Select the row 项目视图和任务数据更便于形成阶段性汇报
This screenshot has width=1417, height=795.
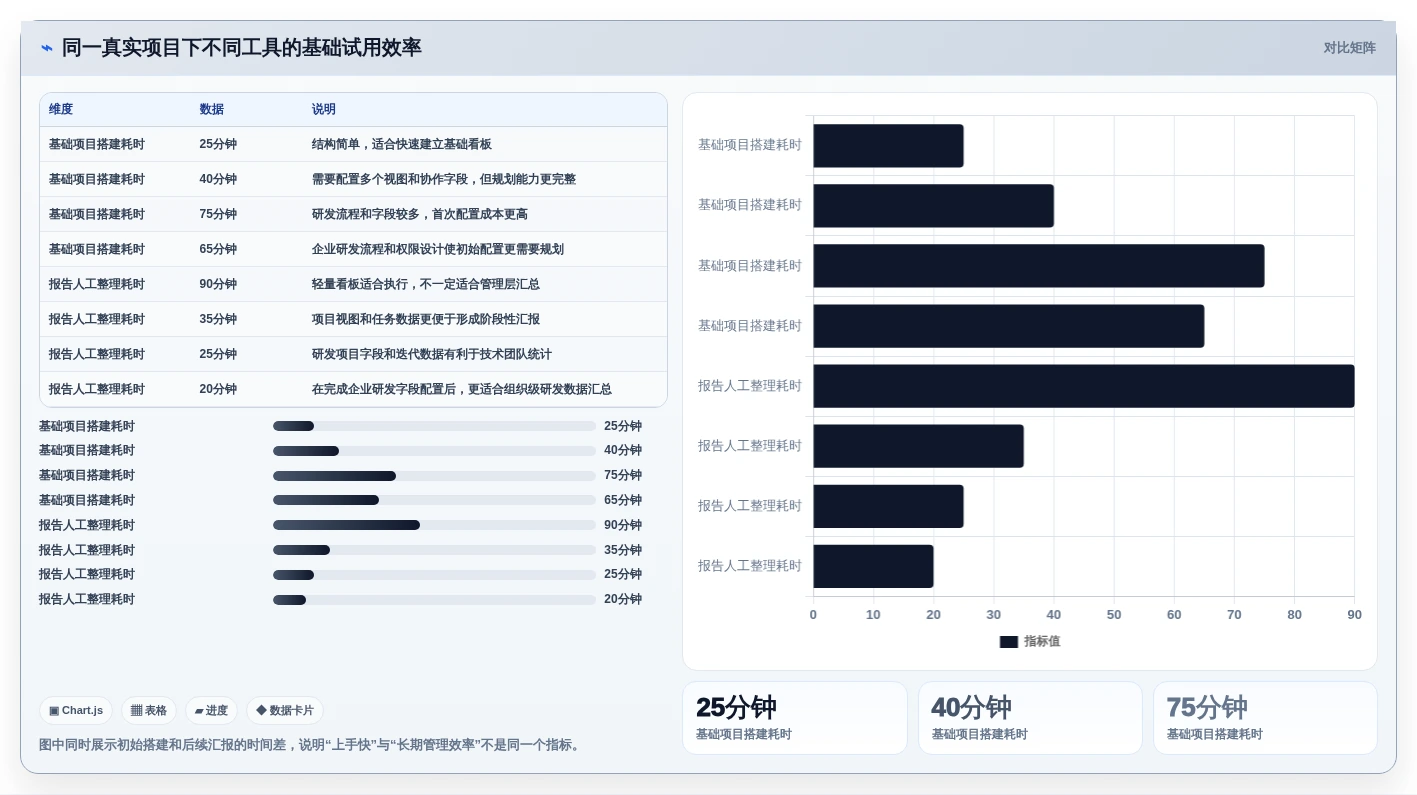(353, 319)
